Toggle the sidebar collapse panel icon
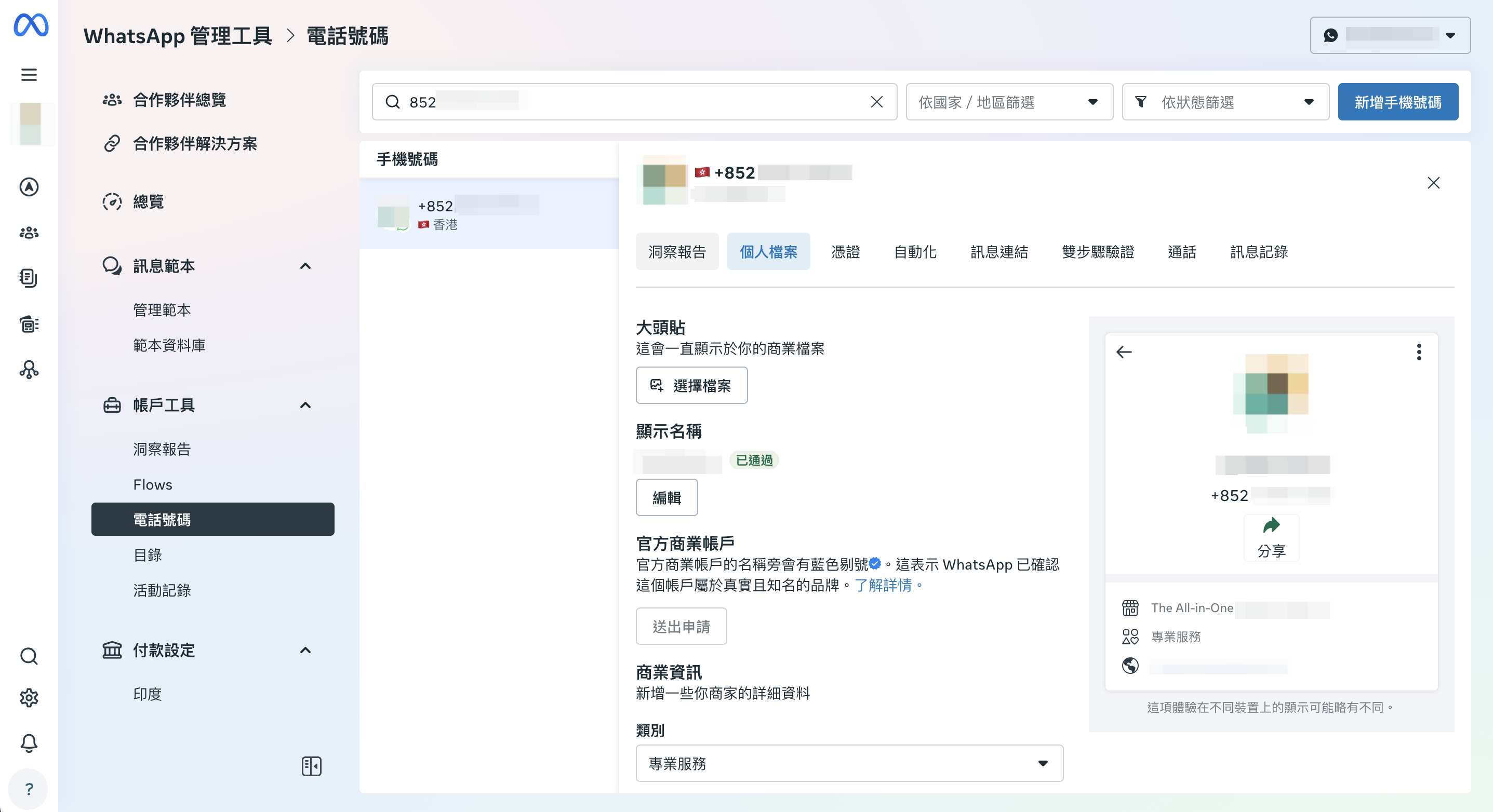This screenshot has height=812, width=1493. point(311,766)
